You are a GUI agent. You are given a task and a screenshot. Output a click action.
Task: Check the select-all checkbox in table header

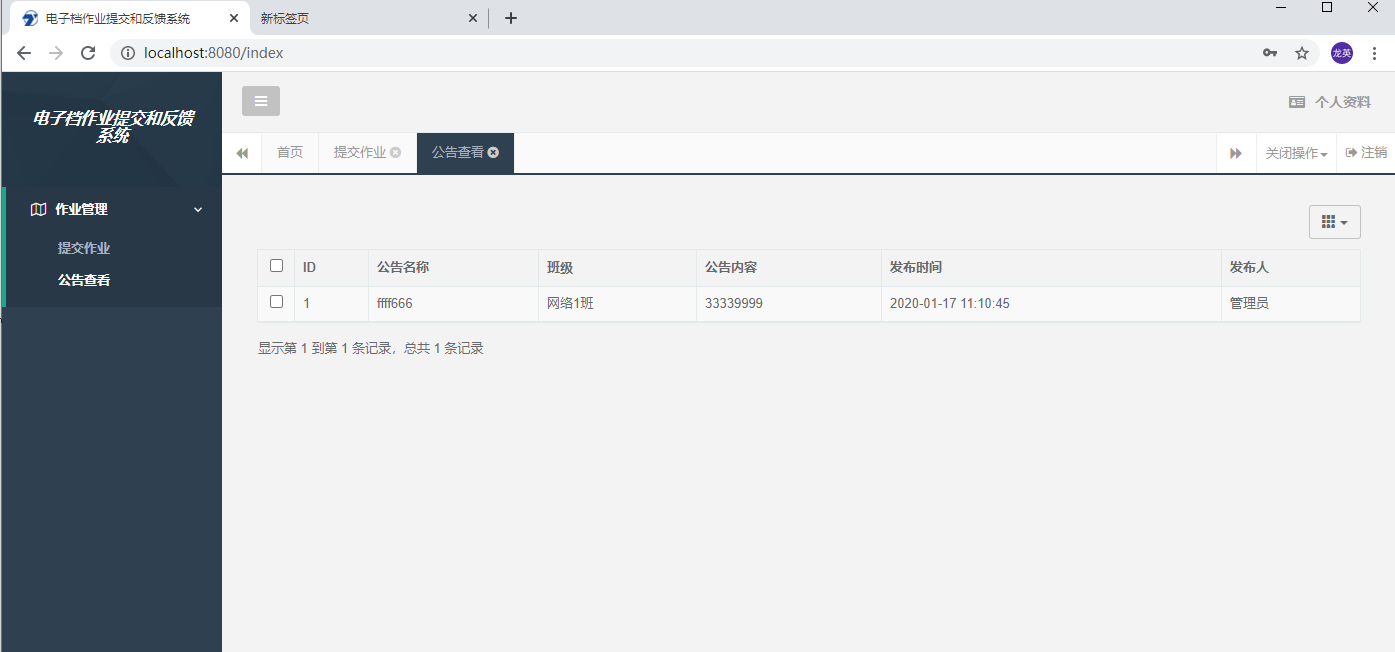[277, 266]
